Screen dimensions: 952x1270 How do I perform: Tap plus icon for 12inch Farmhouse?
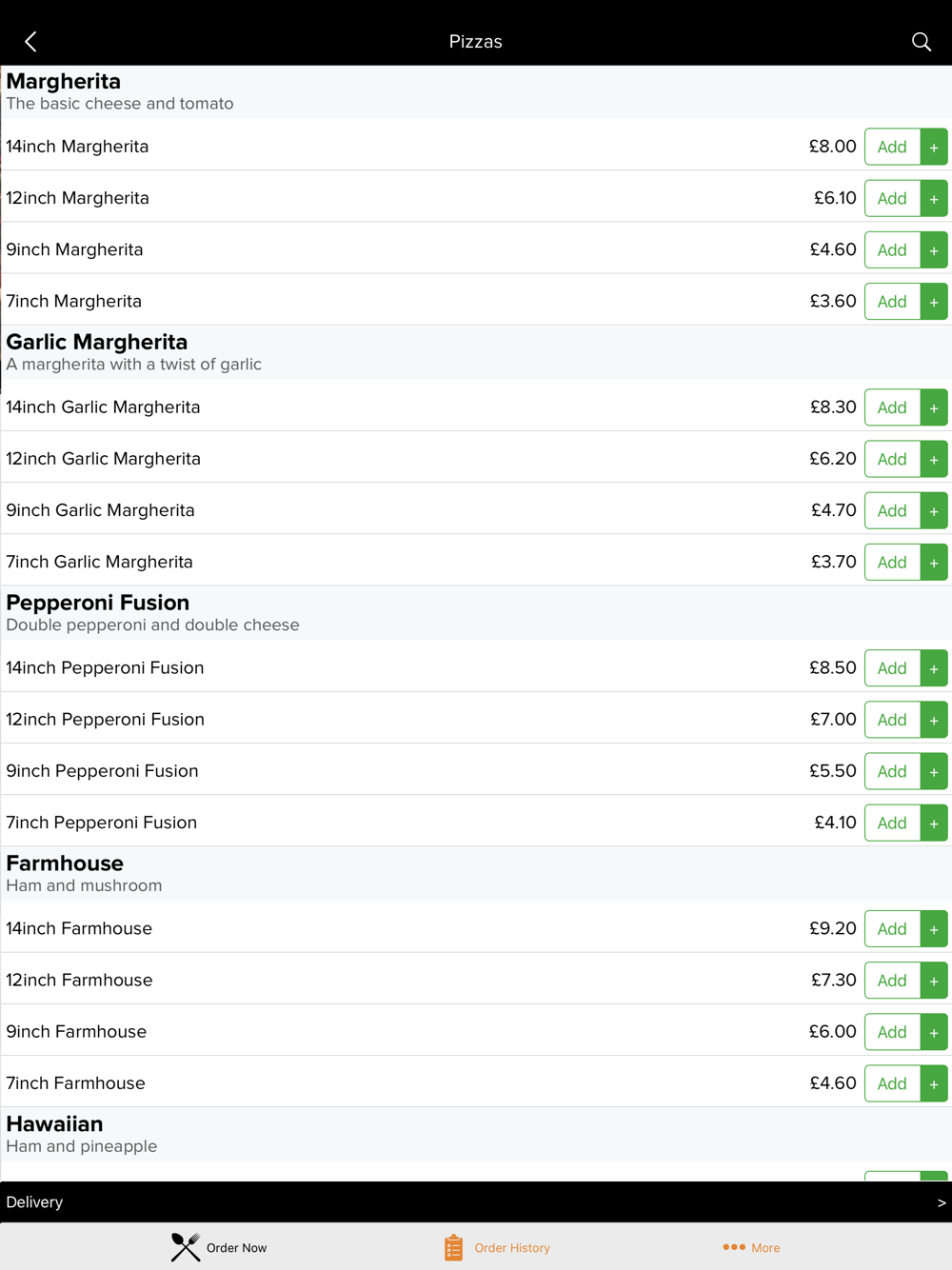coord(934,981)
